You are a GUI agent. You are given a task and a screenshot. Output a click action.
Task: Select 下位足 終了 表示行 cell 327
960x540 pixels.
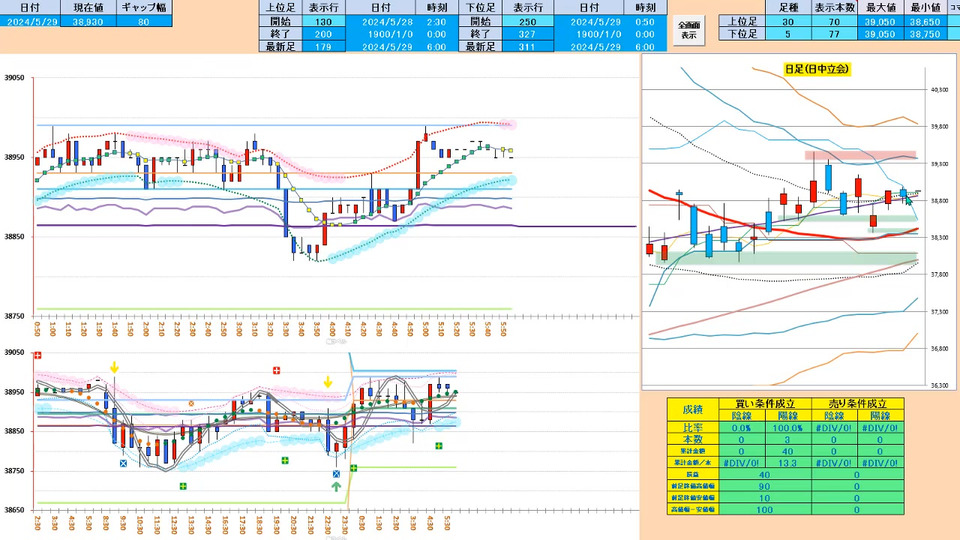pos(527,34)
